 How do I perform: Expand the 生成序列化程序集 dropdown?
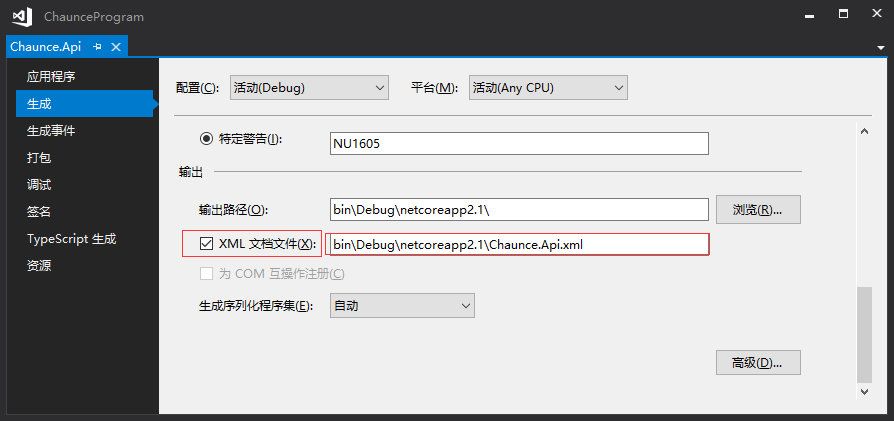[x=402, y=305]
